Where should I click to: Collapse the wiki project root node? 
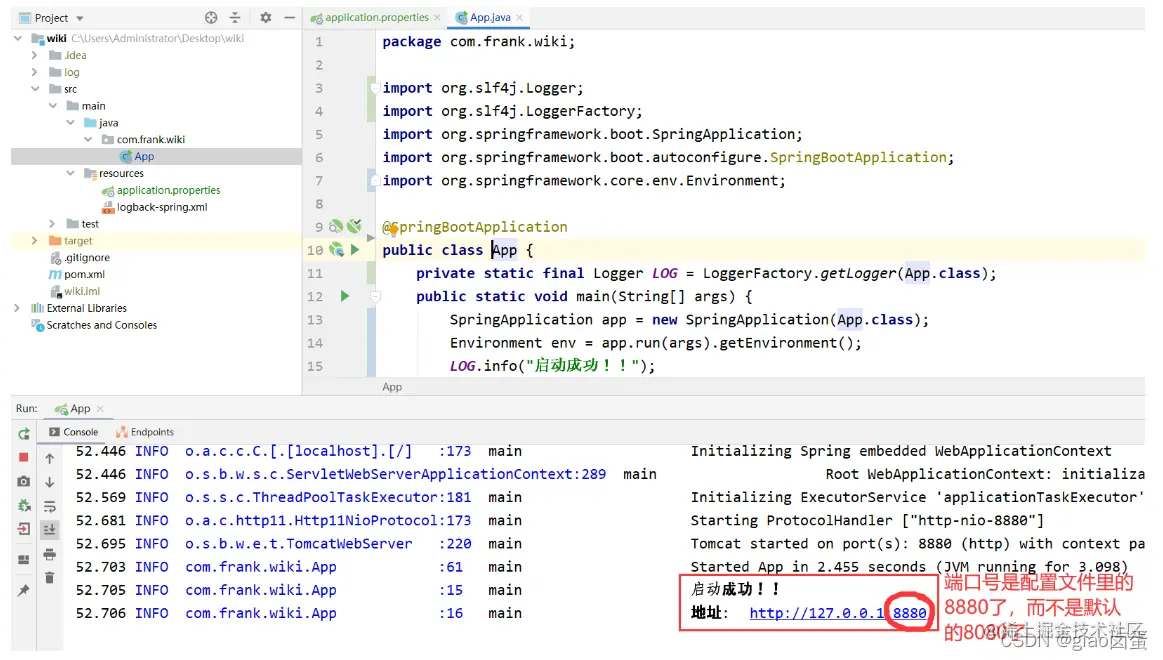(x=18, y=38)
